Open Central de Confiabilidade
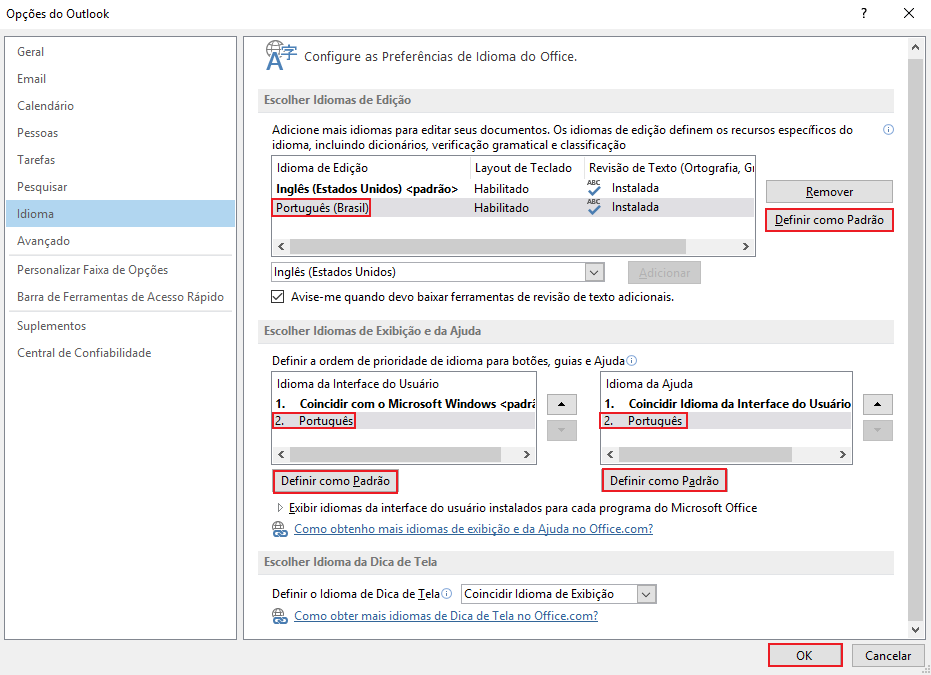Image resolution: width=931 pixels, height=675 pixels. tap(121, 353)
